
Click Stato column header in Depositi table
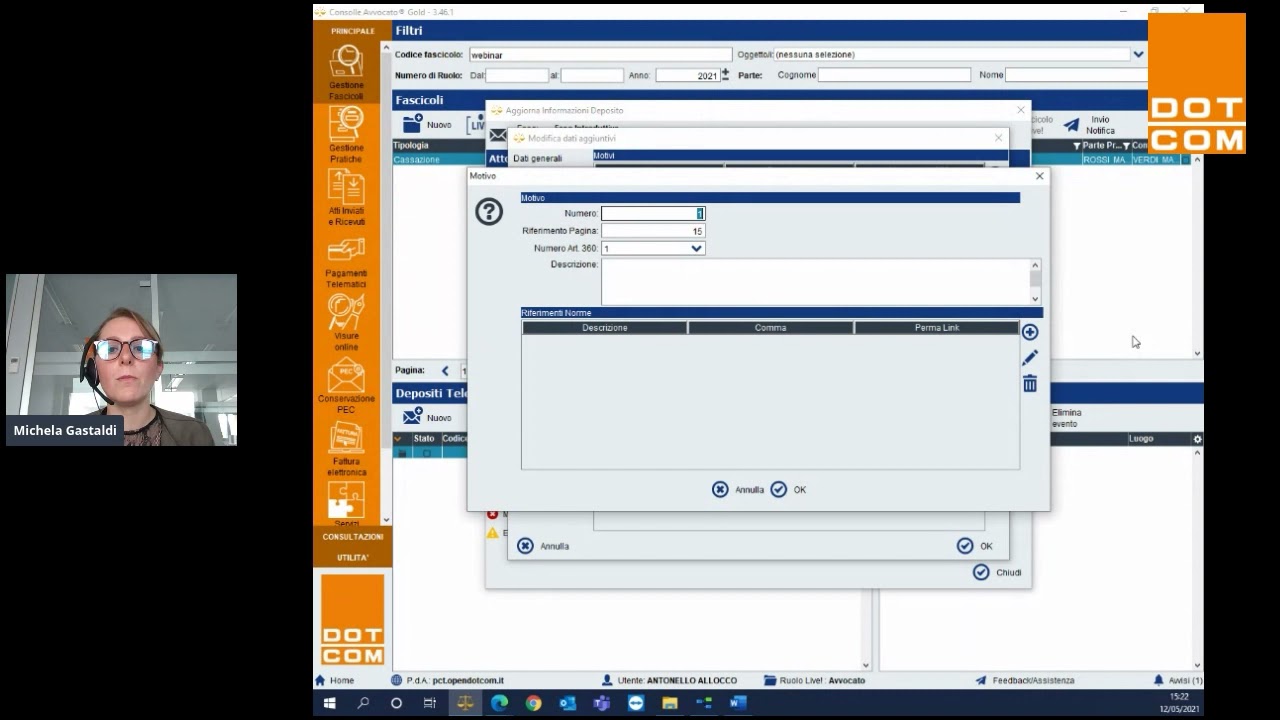point(424,439)
